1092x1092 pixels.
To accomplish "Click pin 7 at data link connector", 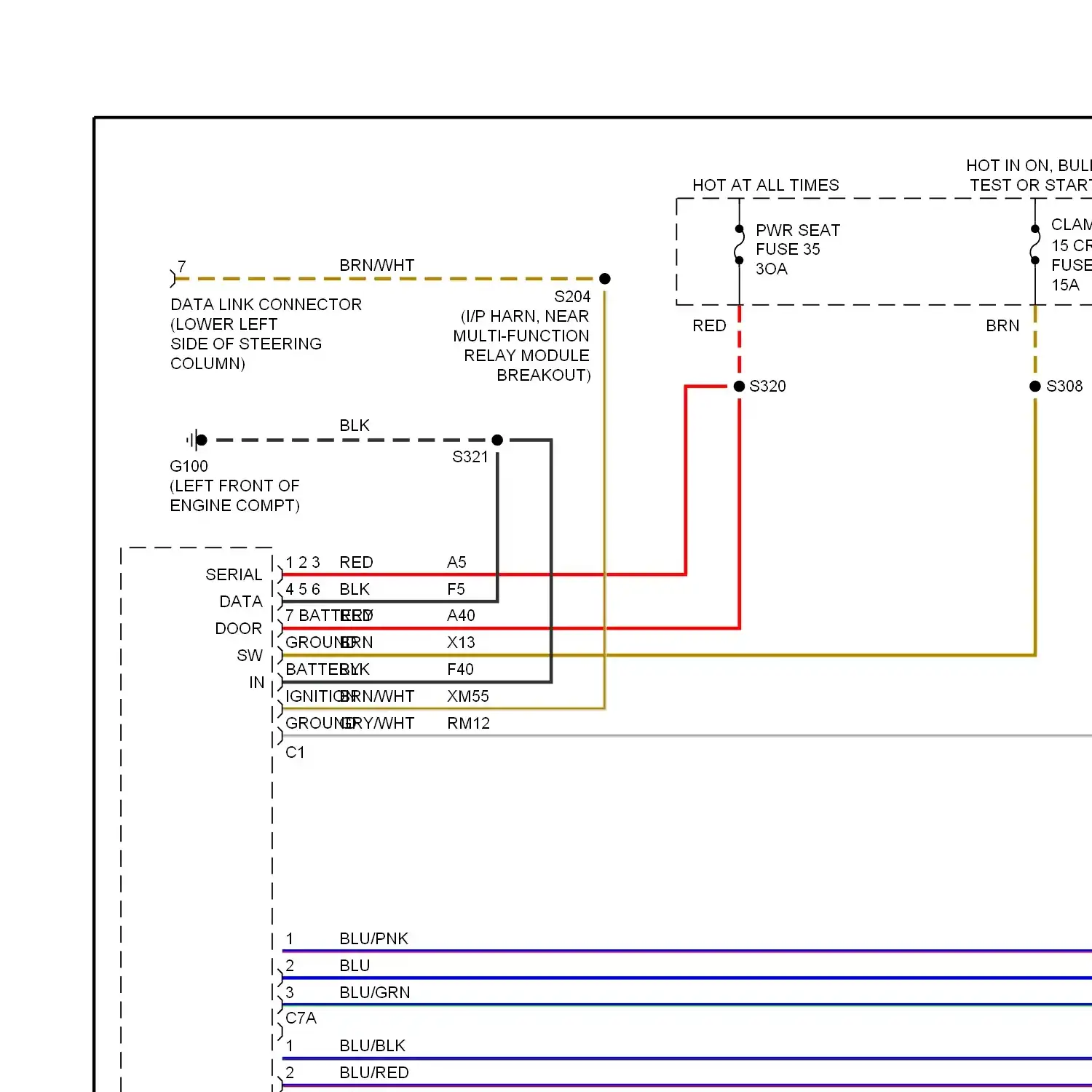I will coord(182,266).
